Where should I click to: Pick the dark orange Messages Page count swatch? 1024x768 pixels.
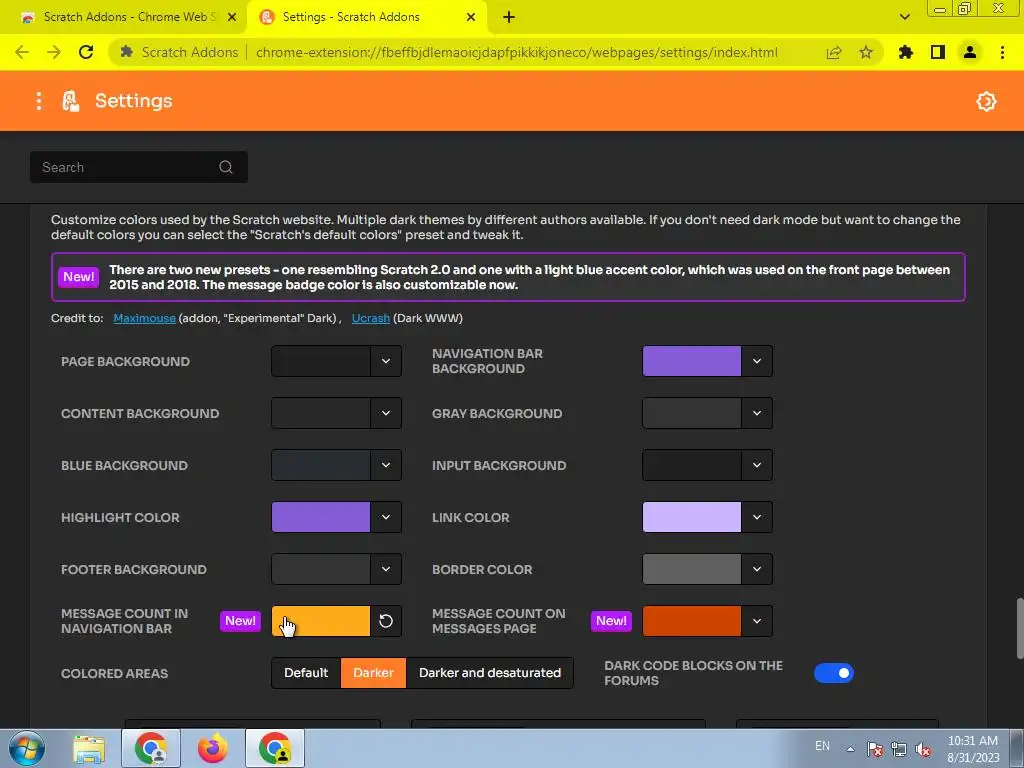[692, 621]
